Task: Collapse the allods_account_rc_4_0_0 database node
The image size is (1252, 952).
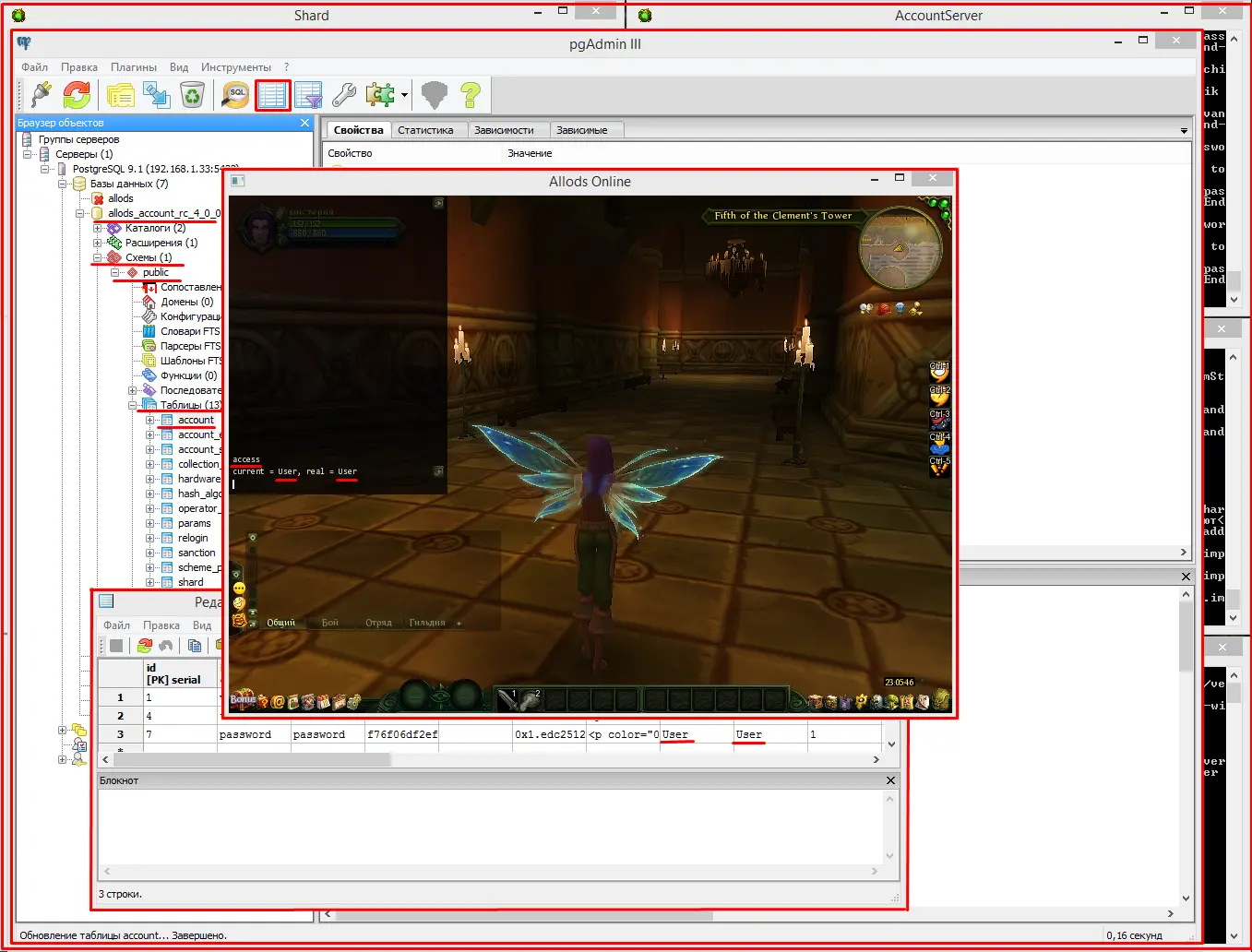Action: click(x=80, y=213)
